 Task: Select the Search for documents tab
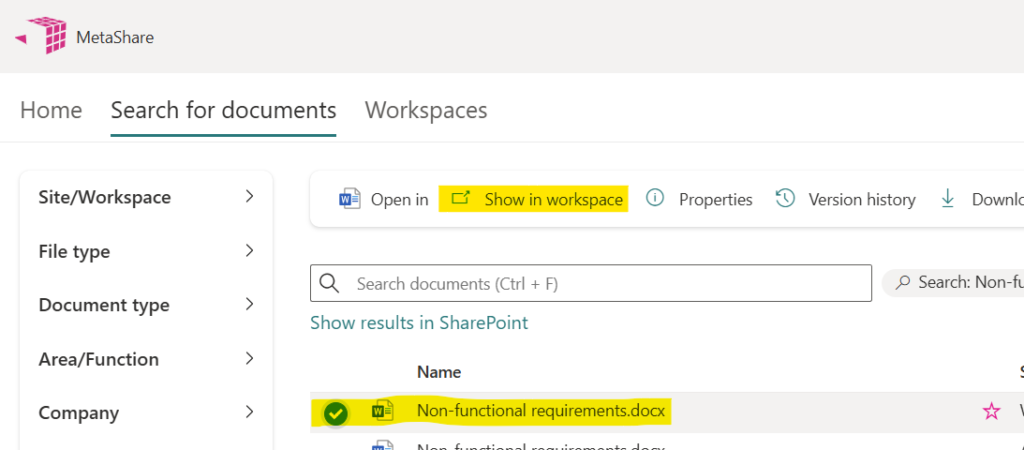[x=223, y=110]
